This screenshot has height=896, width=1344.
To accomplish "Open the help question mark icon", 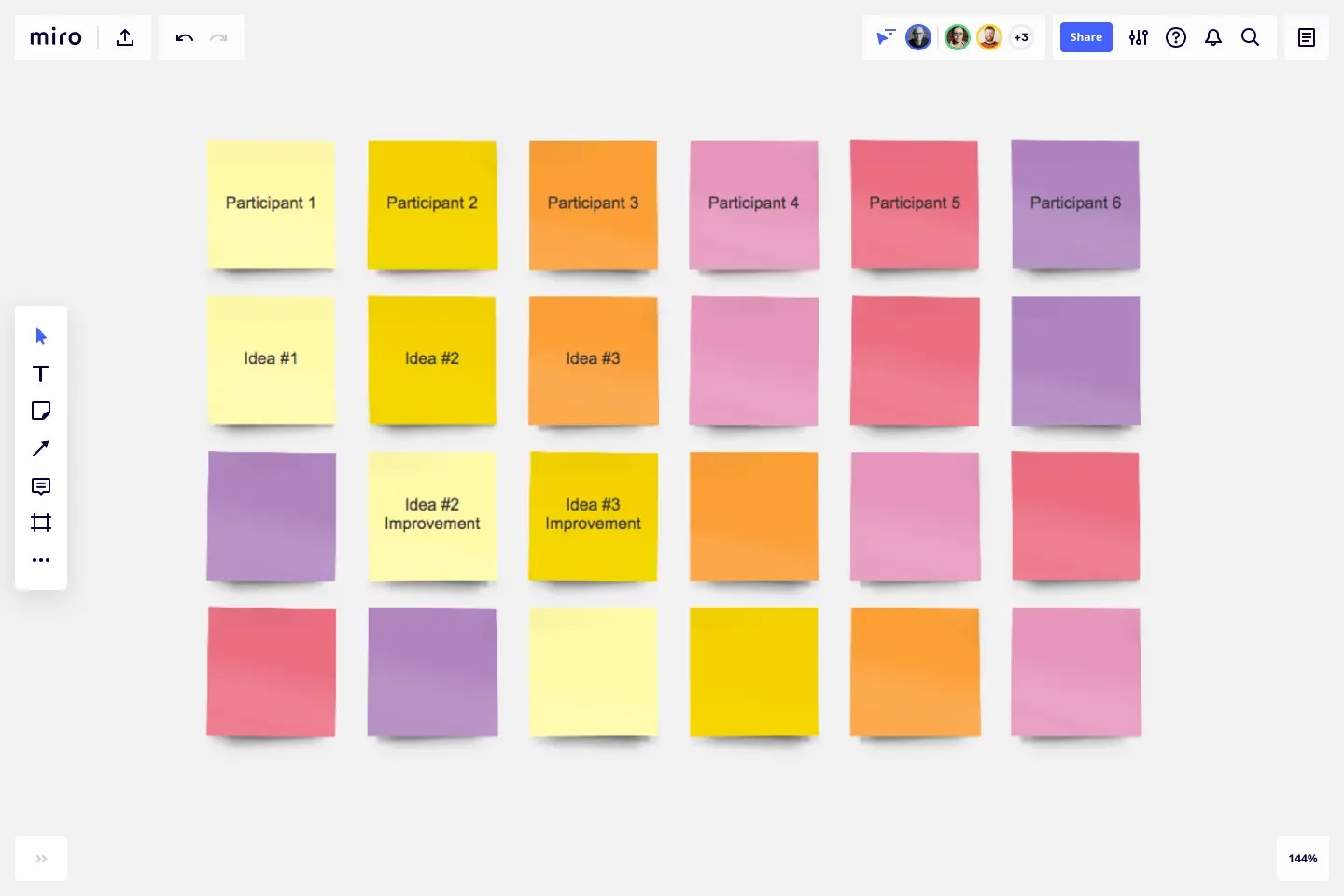I will coord(1176,37).
